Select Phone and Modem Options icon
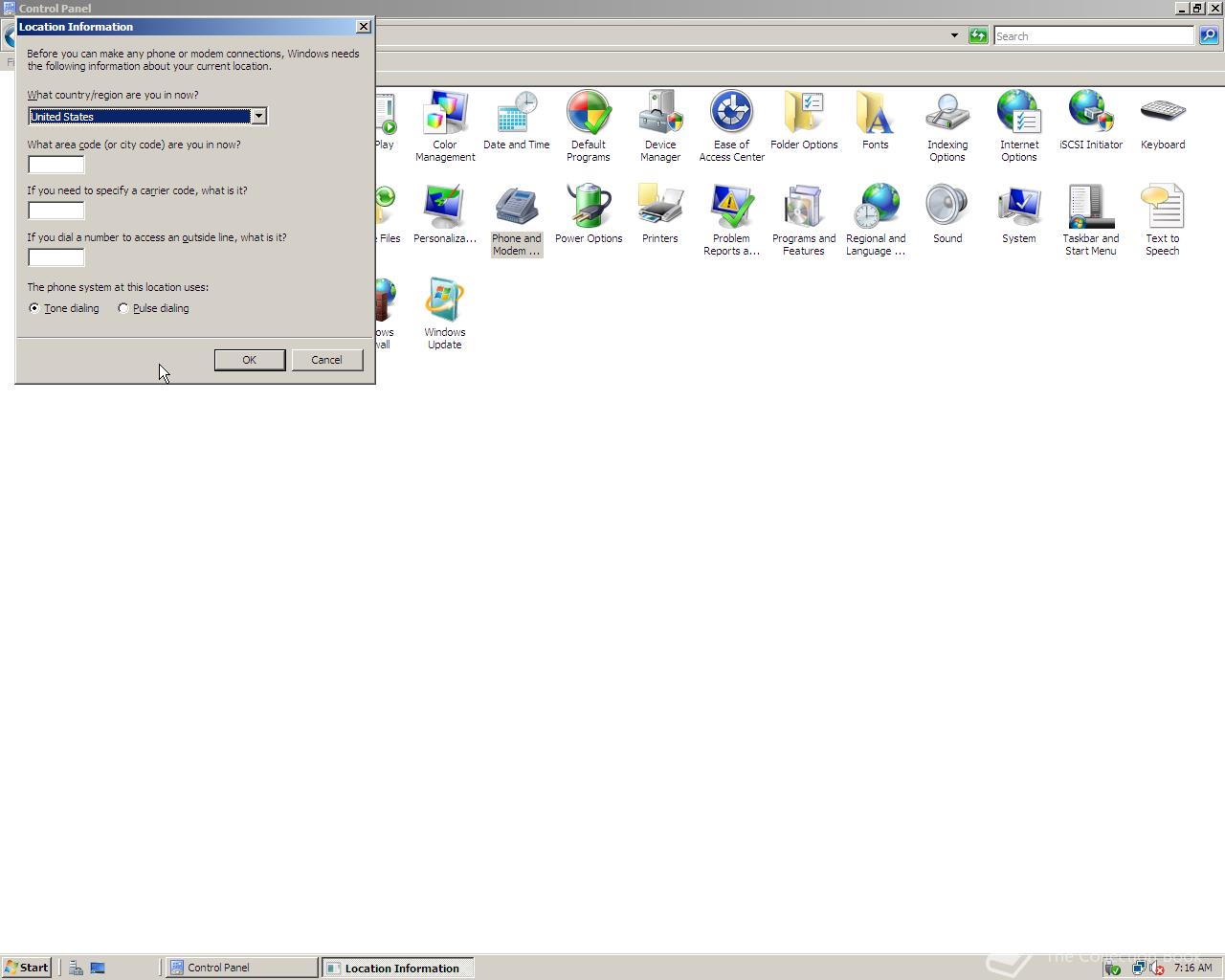This screenshot has height=980, width=1225. click(x=517, y=220)
